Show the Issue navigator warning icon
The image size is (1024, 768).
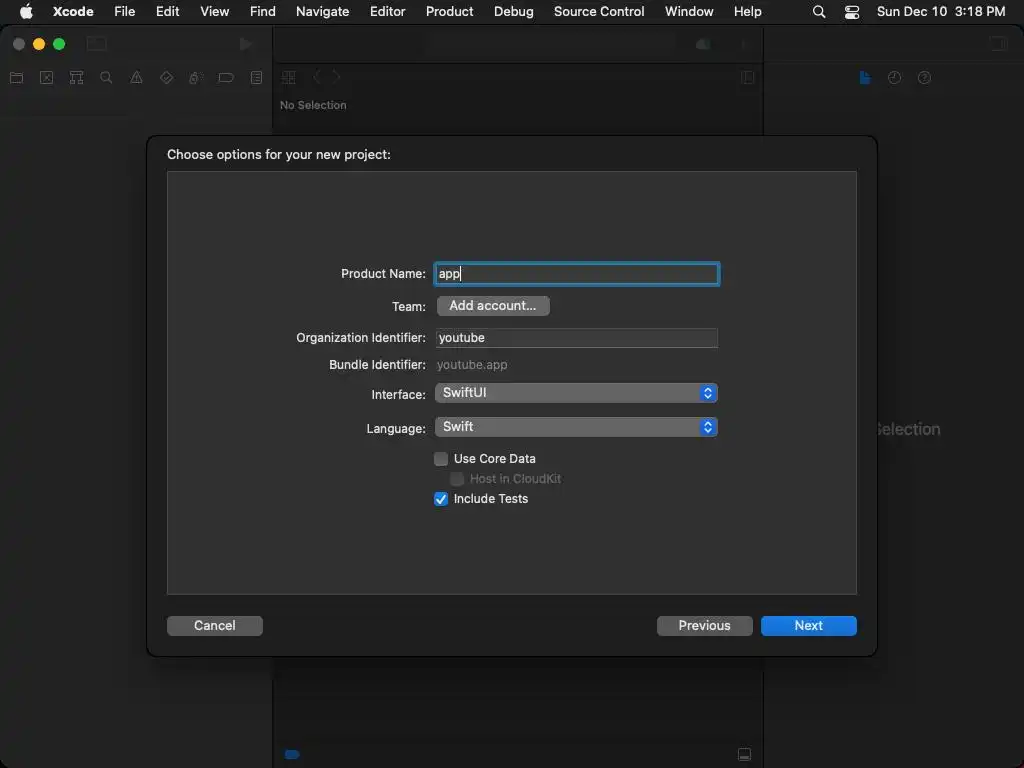point(136,78)
